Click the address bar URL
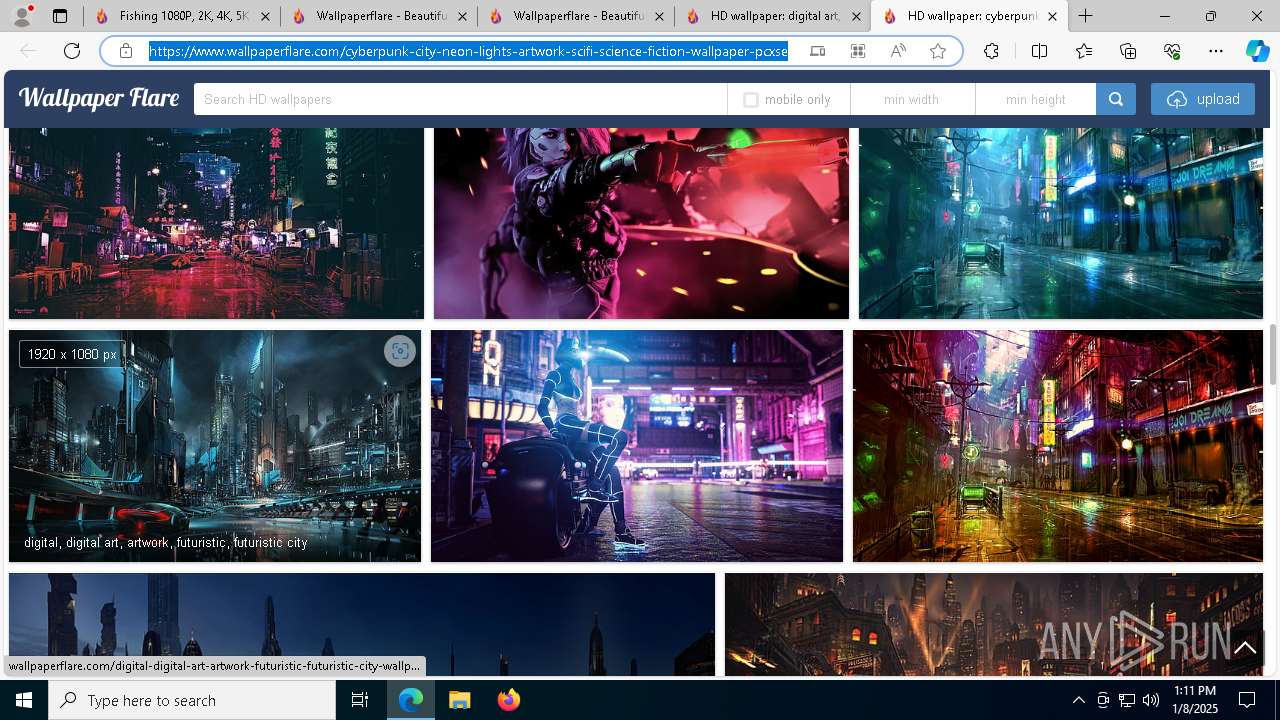 pos(468,51)
